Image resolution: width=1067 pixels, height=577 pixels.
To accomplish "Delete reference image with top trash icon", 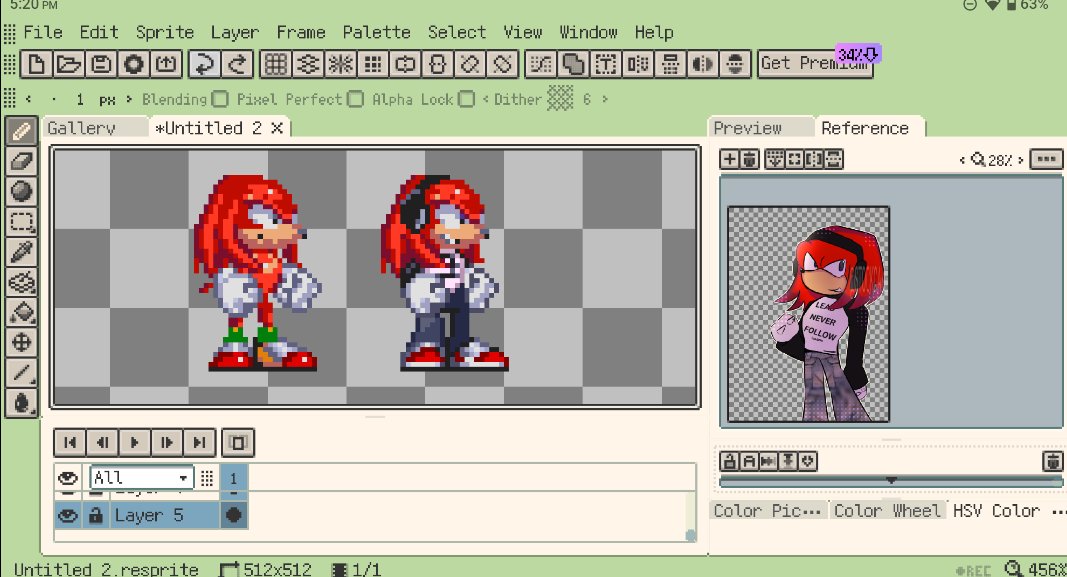I will [x=749, y=159].
